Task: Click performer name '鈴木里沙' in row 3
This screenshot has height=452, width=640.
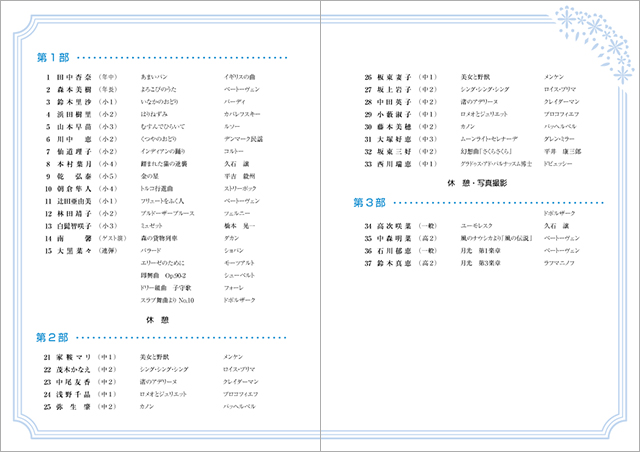Action: [x=74, y=102]
